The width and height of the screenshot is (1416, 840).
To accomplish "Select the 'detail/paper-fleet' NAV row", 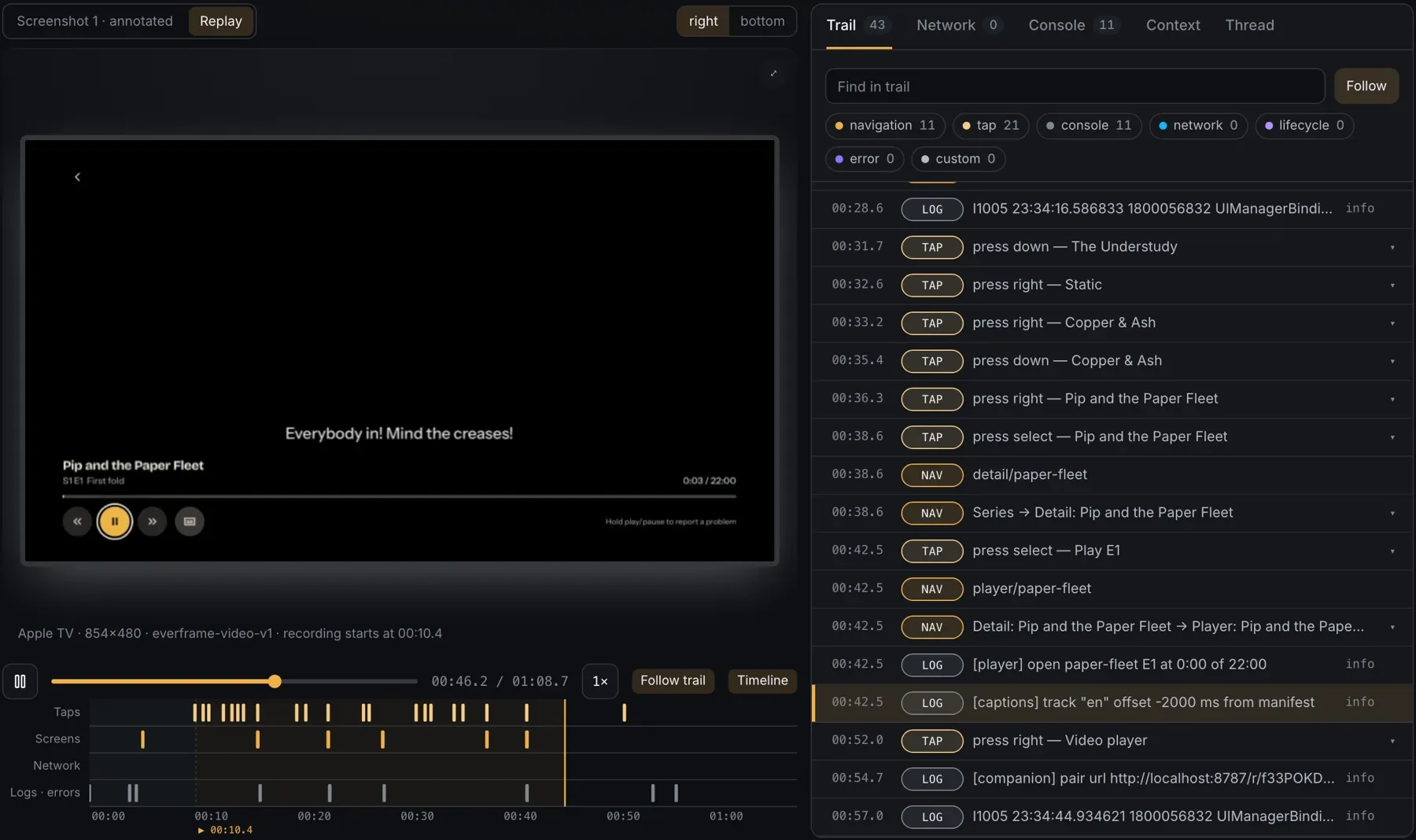I will [x=1112, y=474].
